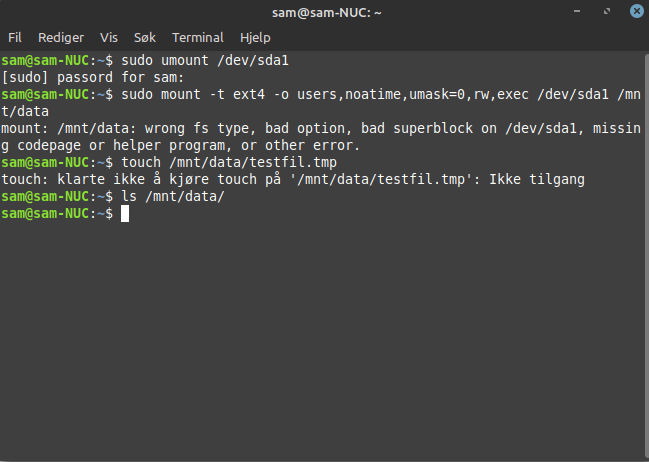Click the 'Ikke tilgang' error text
The image size is (649, 462).
tap(537, 179)
